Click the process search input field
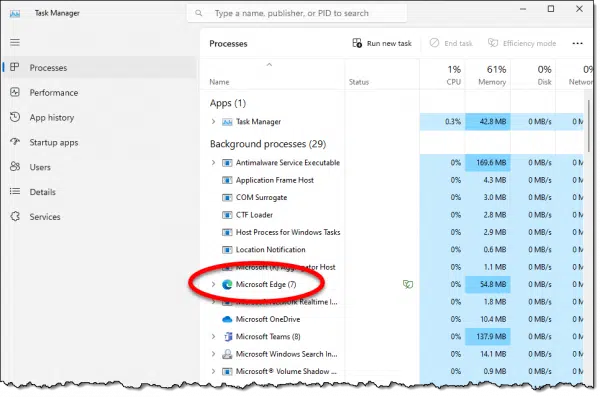 point(297,13)
